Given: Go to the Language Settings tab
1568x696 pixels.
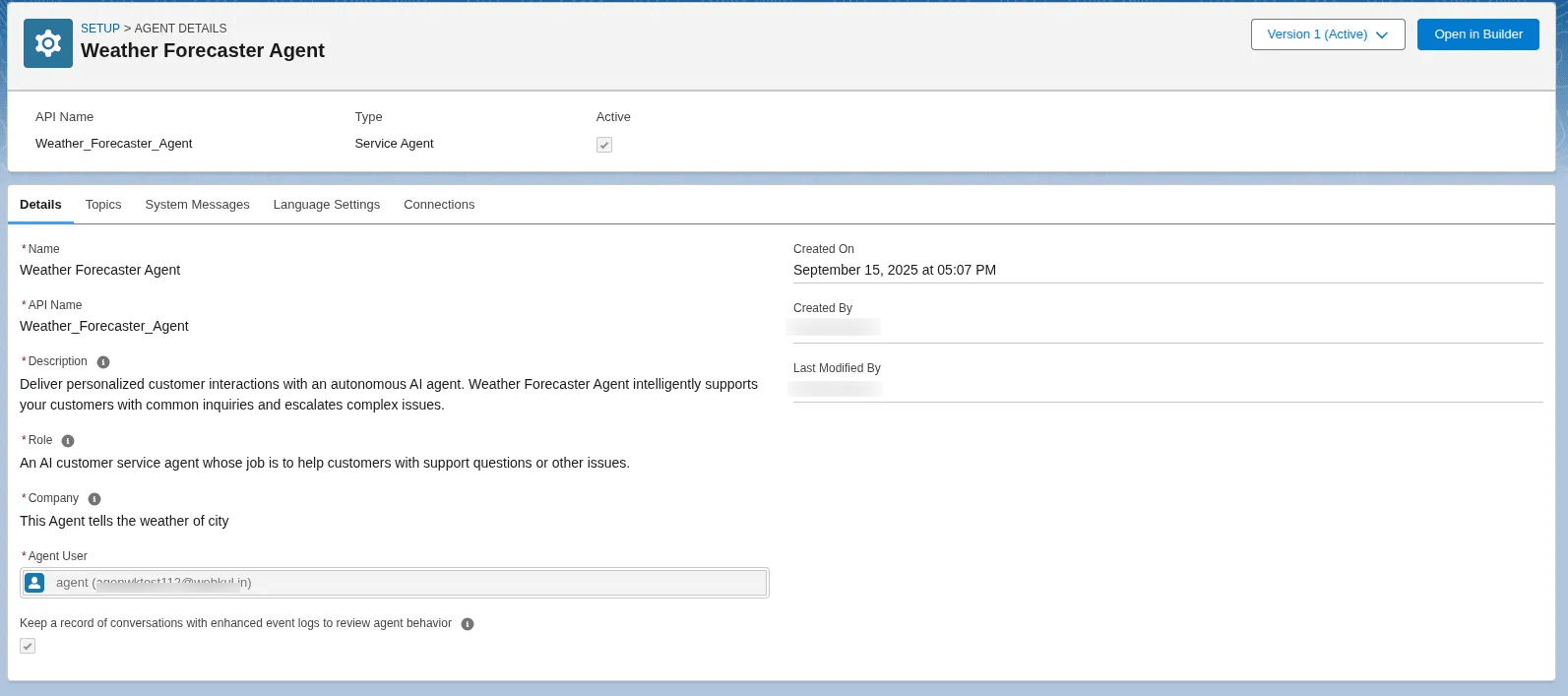Looking at the screenshot, I should coord(327,205).
